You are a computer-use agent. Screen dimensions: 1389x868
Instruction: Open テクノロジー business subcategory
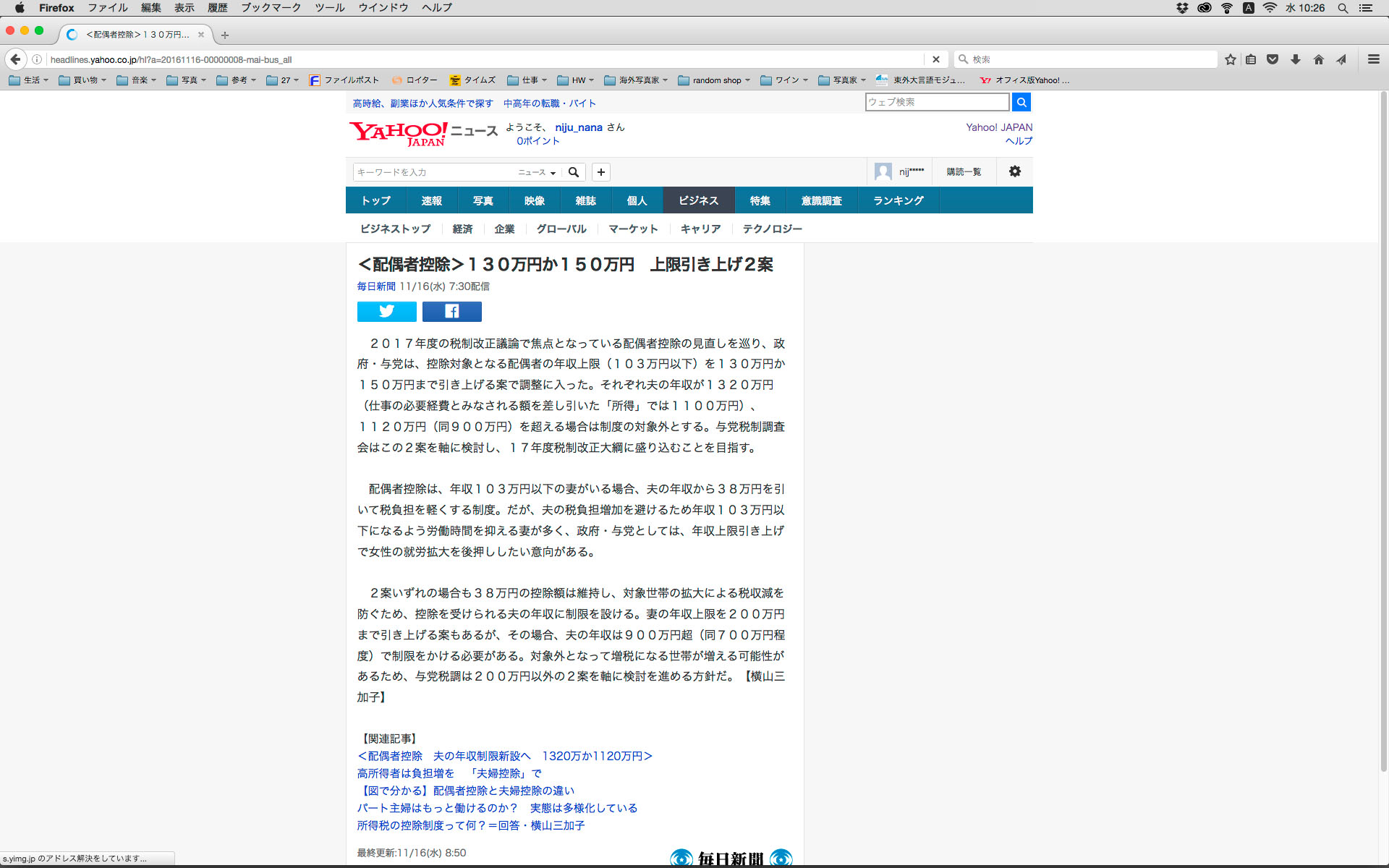pyautogui.click(x=772, y=229)
